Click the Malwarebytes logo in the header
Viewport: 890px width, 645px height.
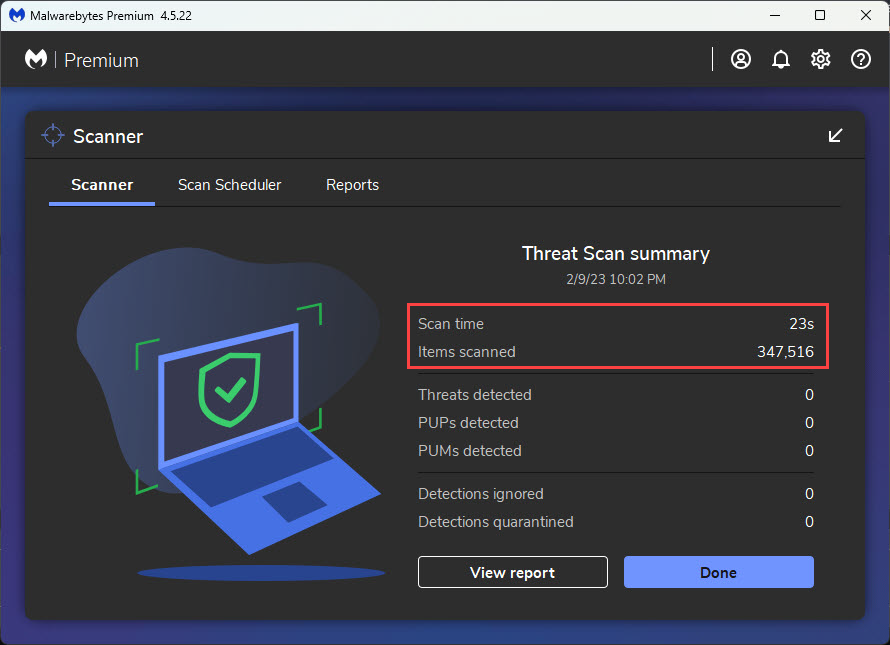pyautogui.click(x=36, y=59)
